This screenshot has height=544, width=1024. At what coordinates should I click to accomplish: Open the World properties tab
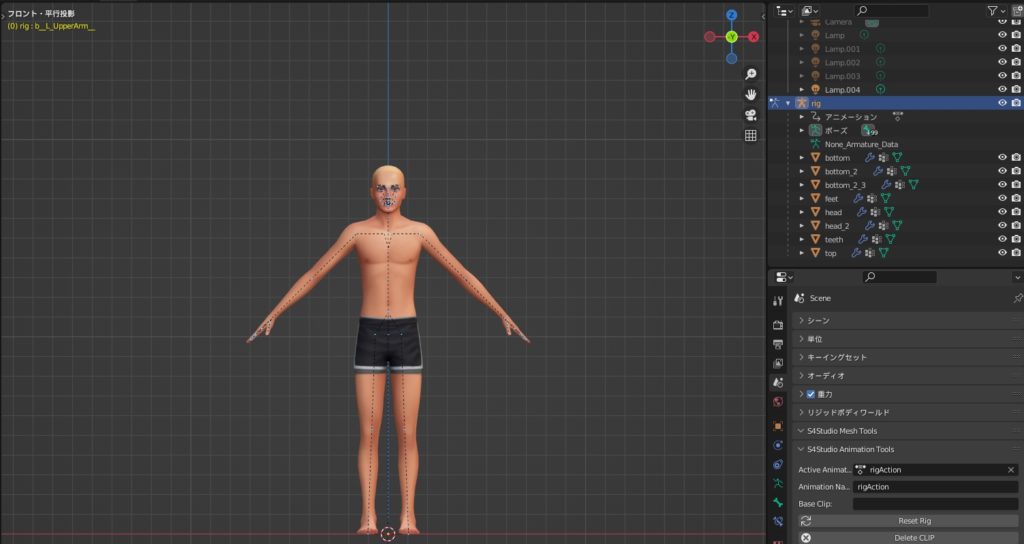pos(778,402)
